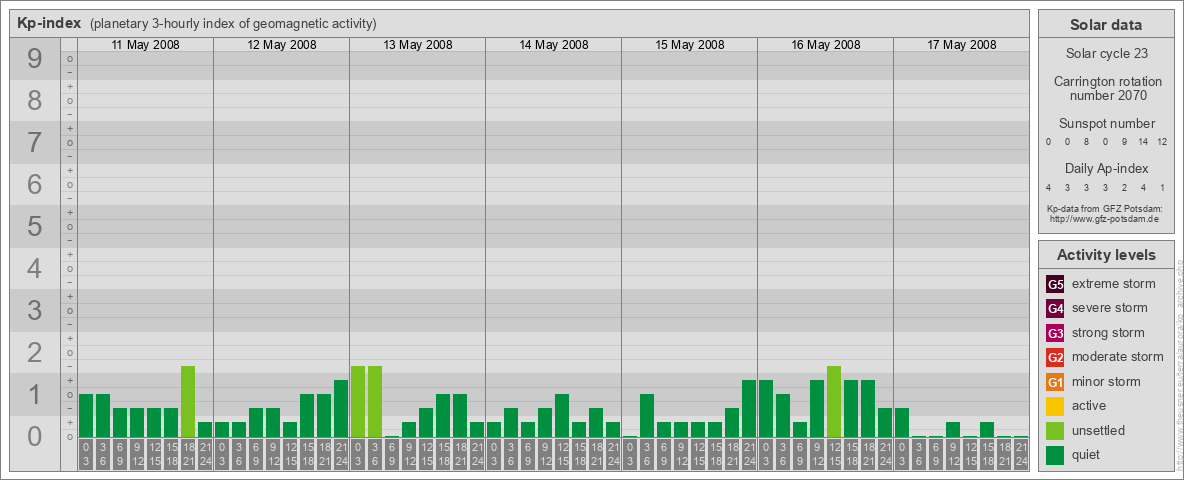
Task: Click the Kp level 5 axis label
Action: pos(35,227)
